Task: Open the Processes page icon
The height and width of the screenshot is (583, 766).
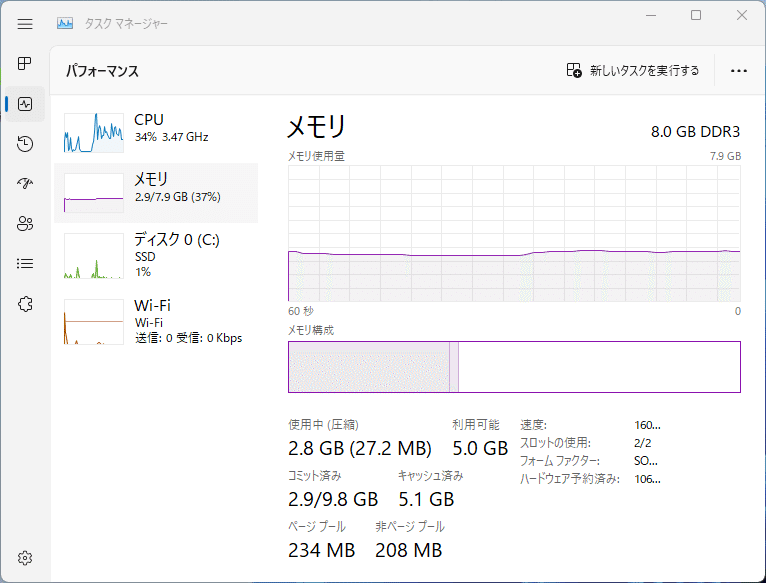Action: 24,64
